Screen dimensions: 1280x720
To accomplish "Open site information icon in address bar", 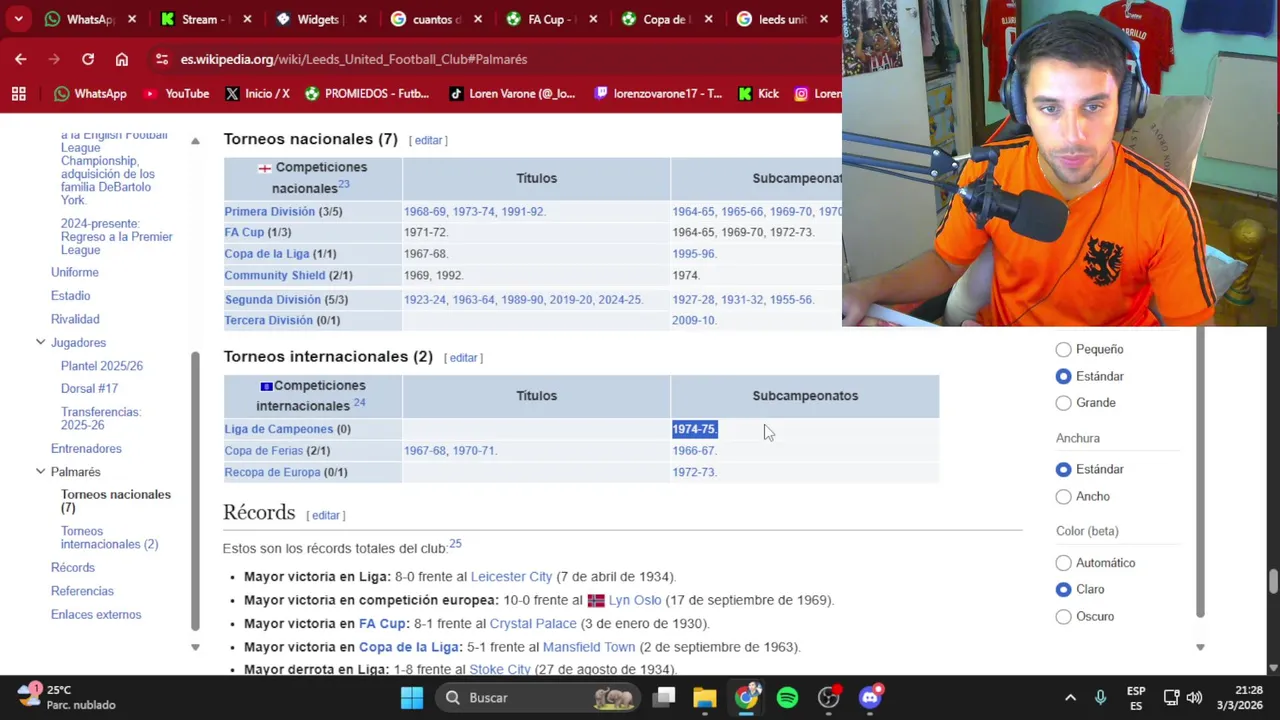I will click(x=162, y=59).
